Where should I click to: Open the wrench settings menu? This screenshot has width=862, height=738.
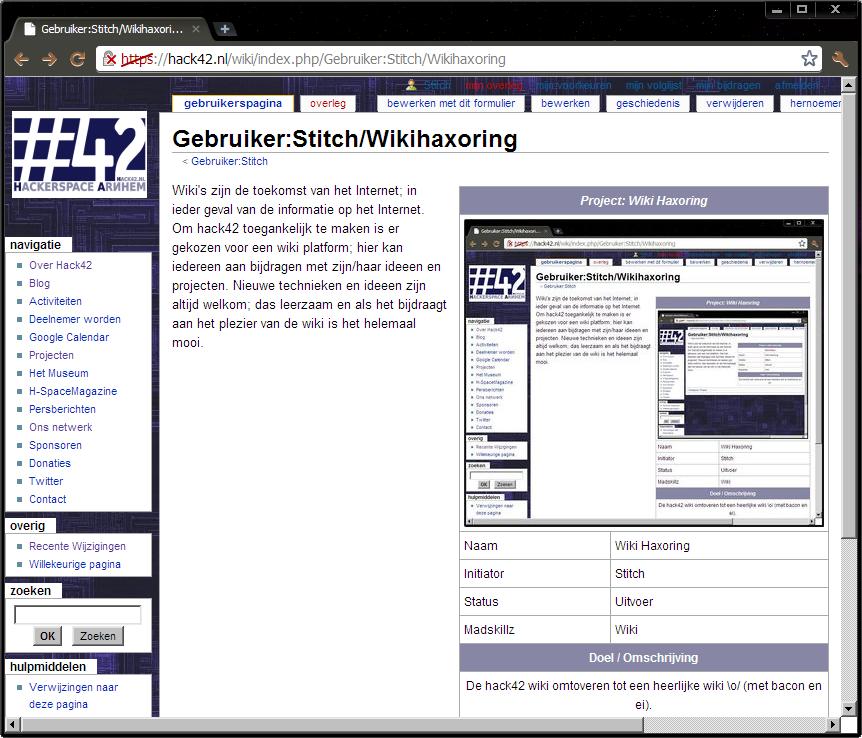(840, 59)
